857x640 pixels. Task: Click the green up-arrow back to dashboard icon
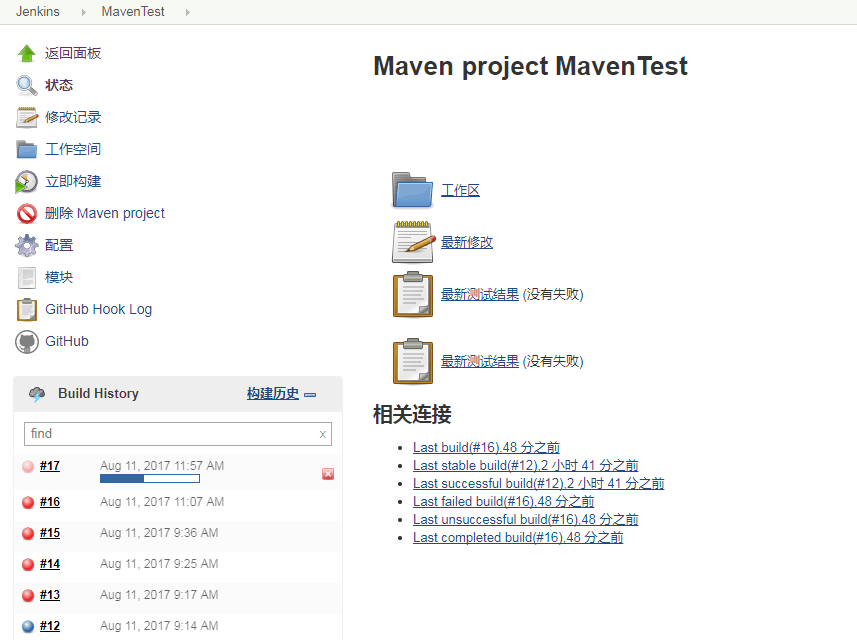pos(26,53)
